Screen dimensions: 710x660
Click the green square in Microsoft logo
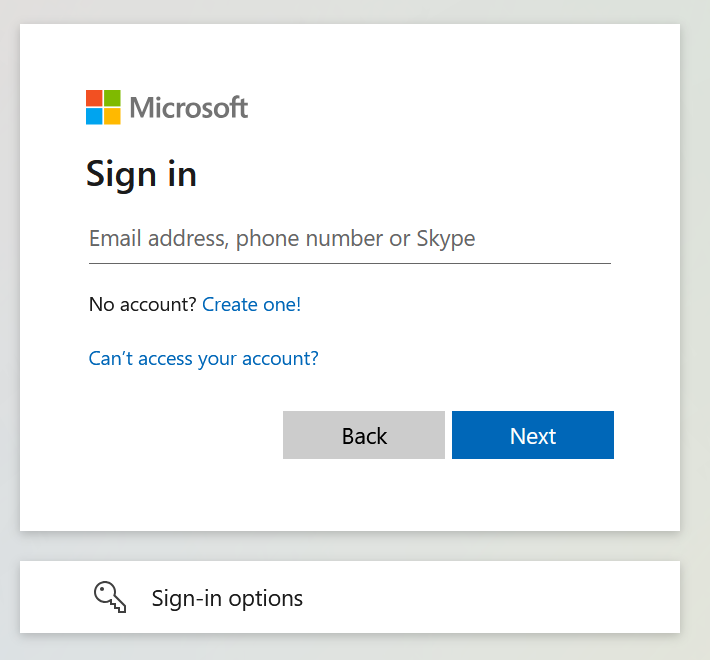112,98
